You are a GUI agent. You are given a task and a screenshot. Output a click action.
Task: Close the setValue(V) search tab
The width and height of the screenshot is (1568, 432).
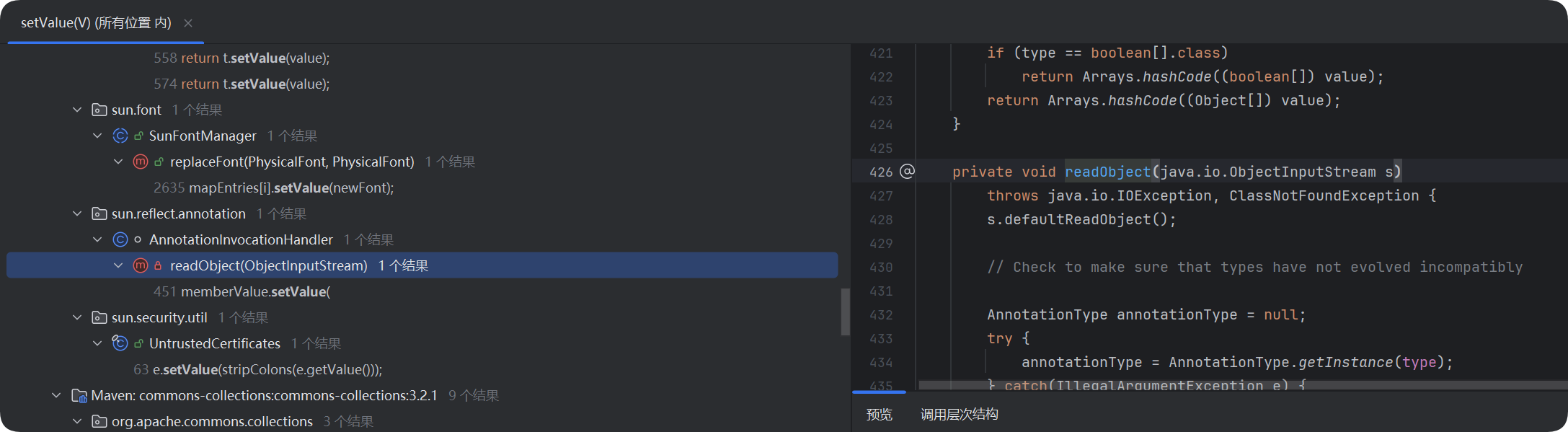[x=188, y=23]
